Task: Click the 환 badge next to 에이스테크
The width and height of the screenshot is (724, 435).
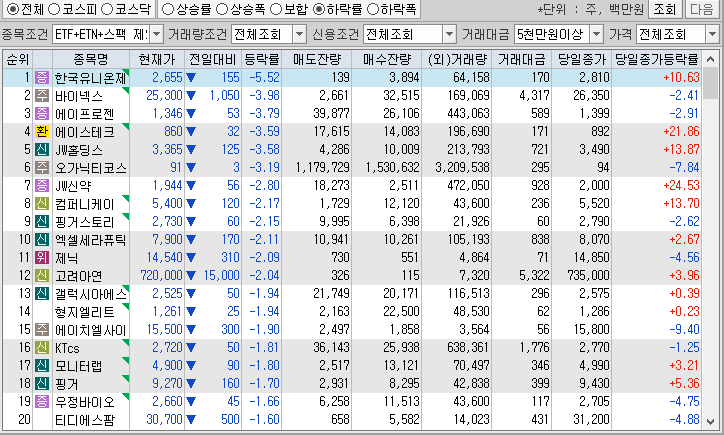Action: [42, 132]
